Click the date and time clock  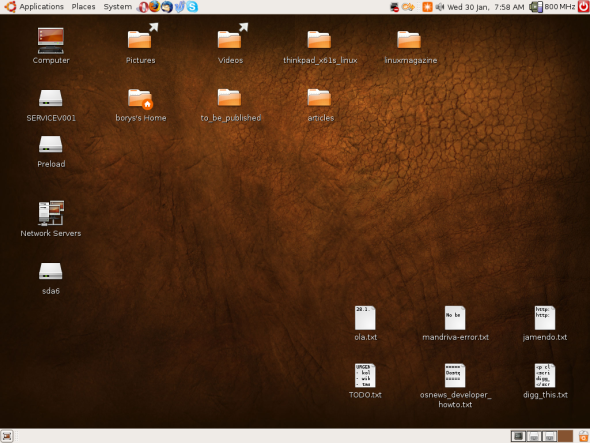coord(485,7)
